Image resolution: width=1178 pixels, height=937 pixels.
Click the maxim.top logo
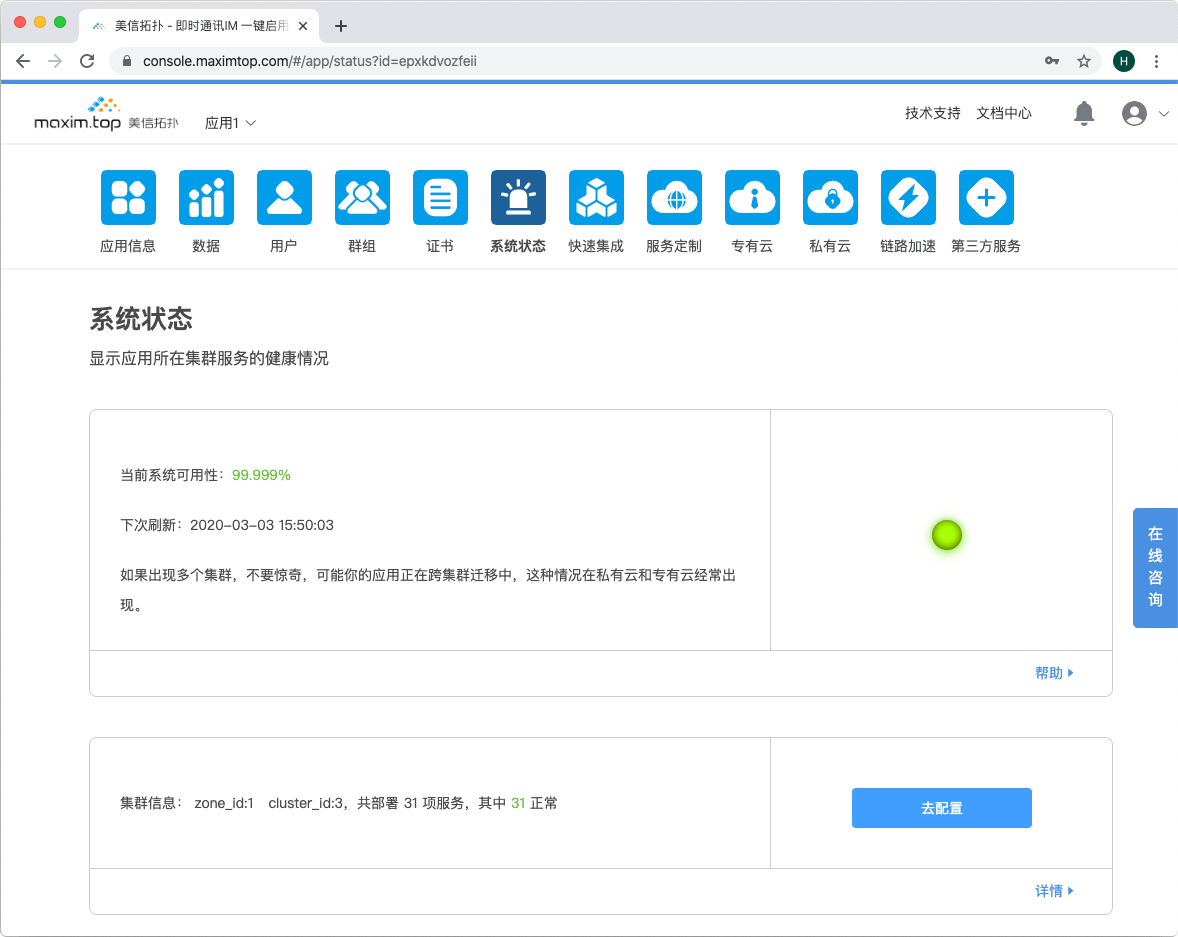click(106, 114)
